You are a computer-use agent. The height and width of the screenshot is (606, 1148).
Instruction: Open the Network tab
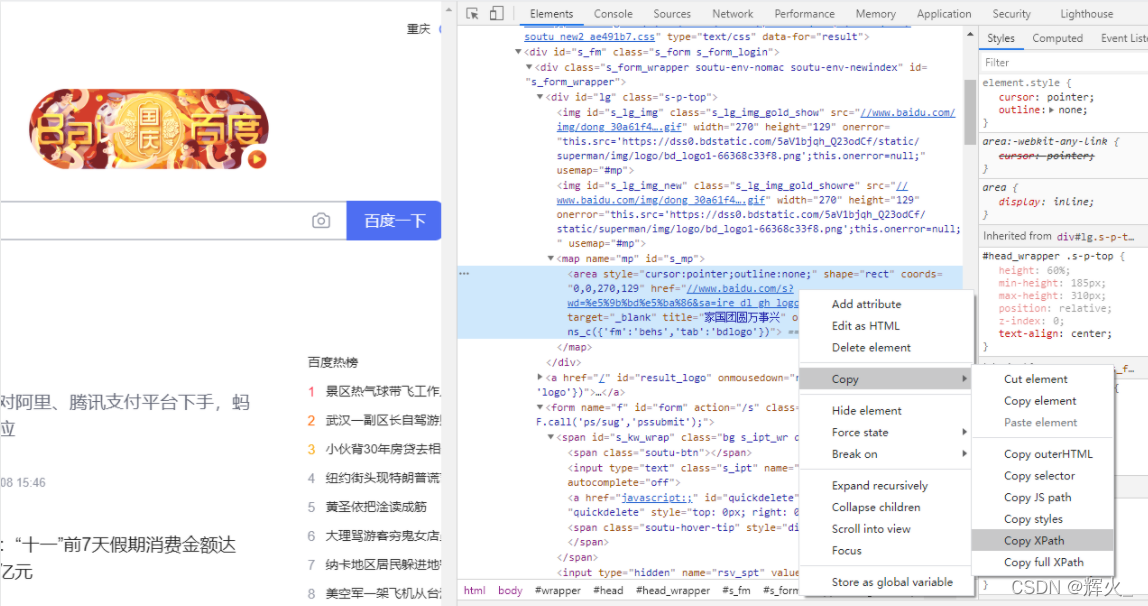[732, 13]
